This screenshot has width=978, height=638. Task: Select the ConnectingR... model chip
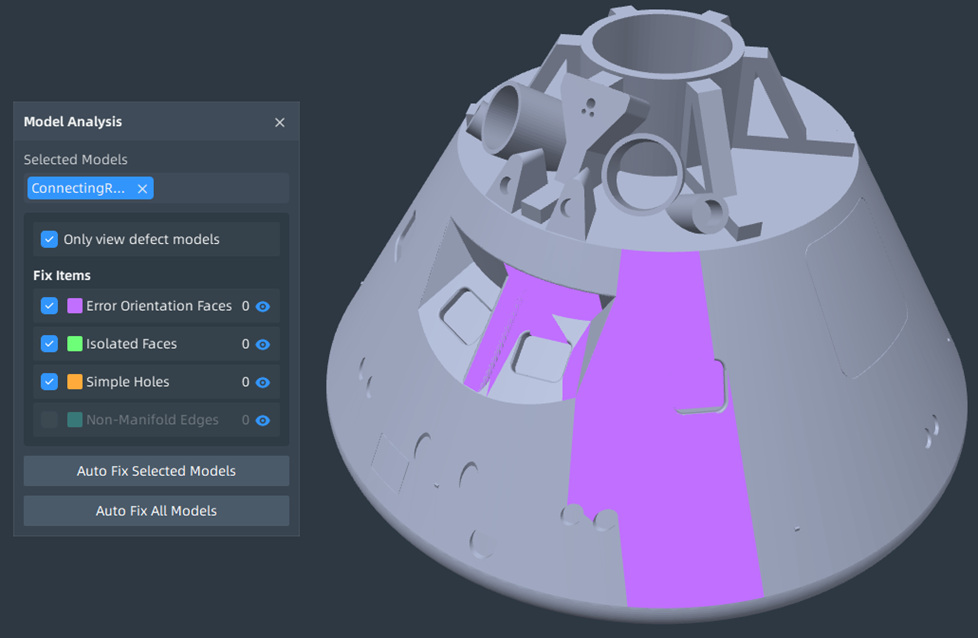point(78,189)
